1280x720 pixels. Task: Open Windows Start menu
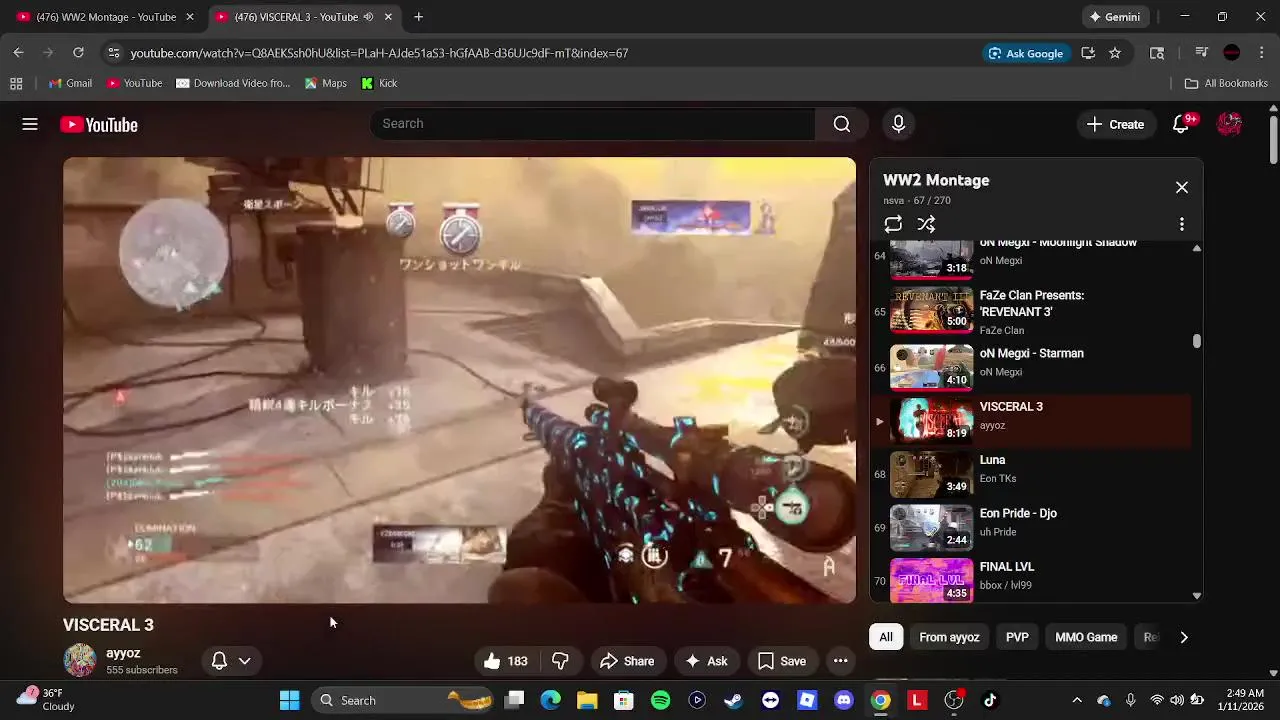(x=290, y=700)
